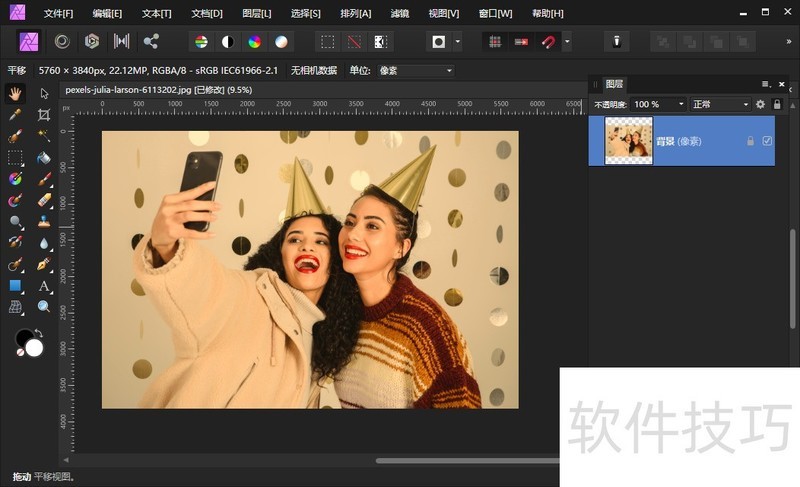Click the Invert Pixel Selection icon
800x487 pixels.
[381, 42]
